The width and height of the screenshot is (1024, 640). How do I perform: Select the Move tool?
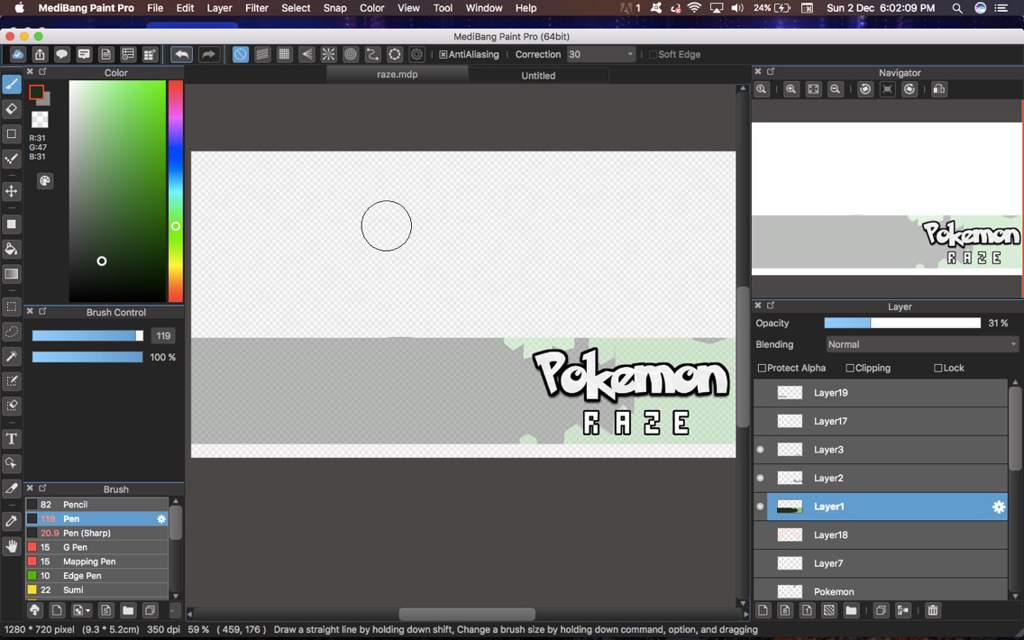coord(12,191)
